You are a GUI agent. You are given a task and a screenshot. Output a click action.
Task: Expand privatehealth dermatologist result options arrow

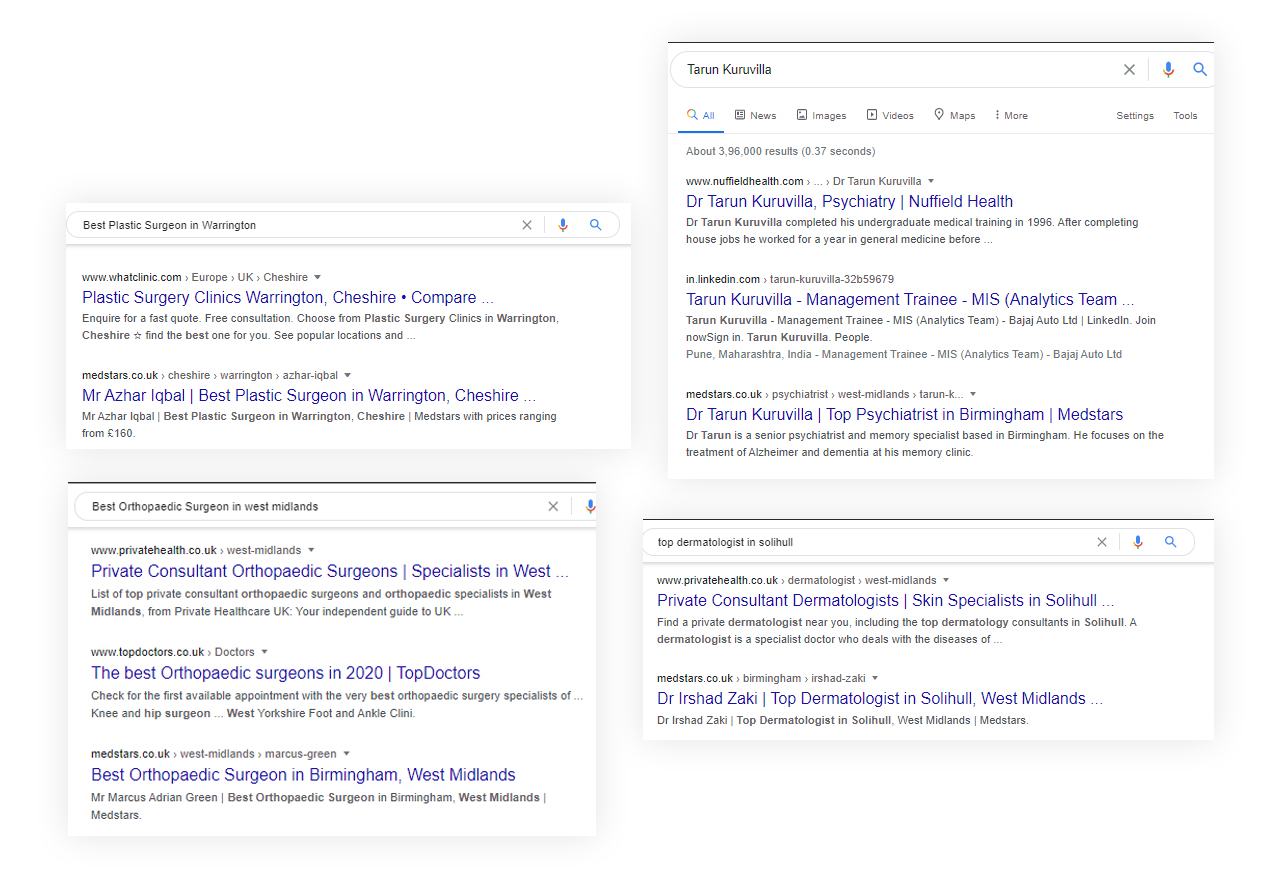pyautogui.click(x=946, y=580)
